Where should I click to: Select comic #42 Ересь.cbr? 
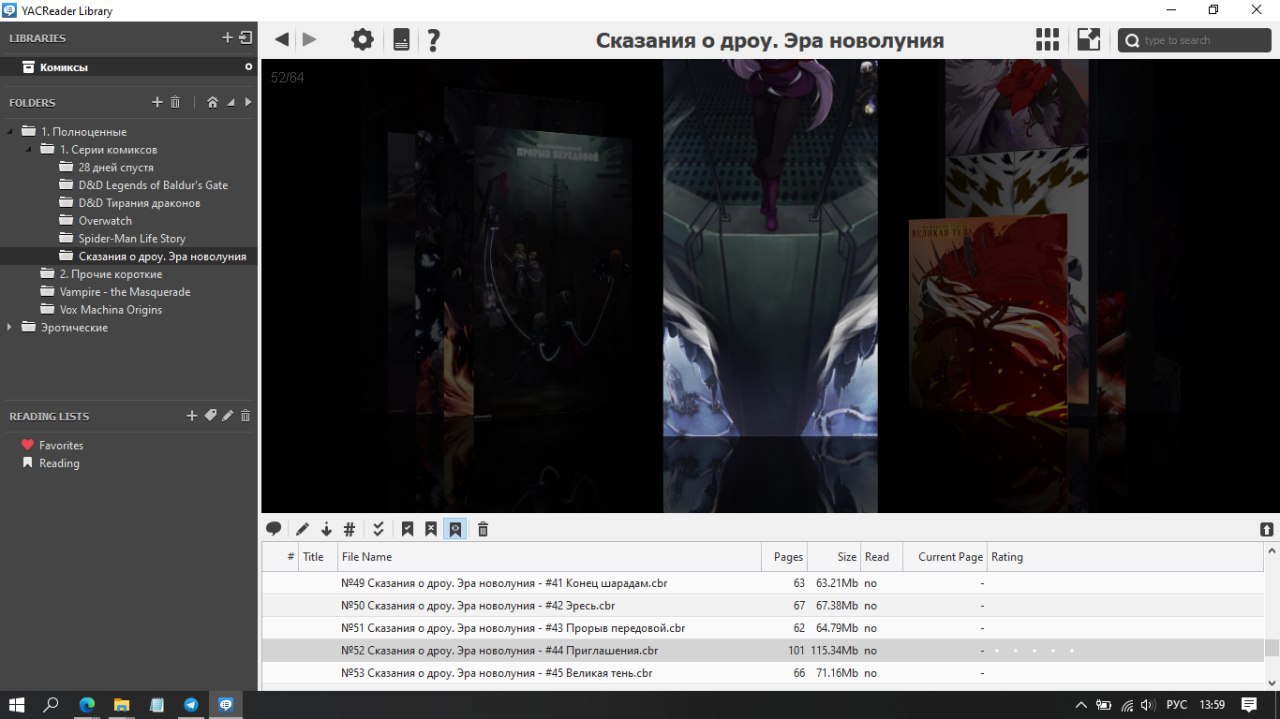(x=762, y=605)
